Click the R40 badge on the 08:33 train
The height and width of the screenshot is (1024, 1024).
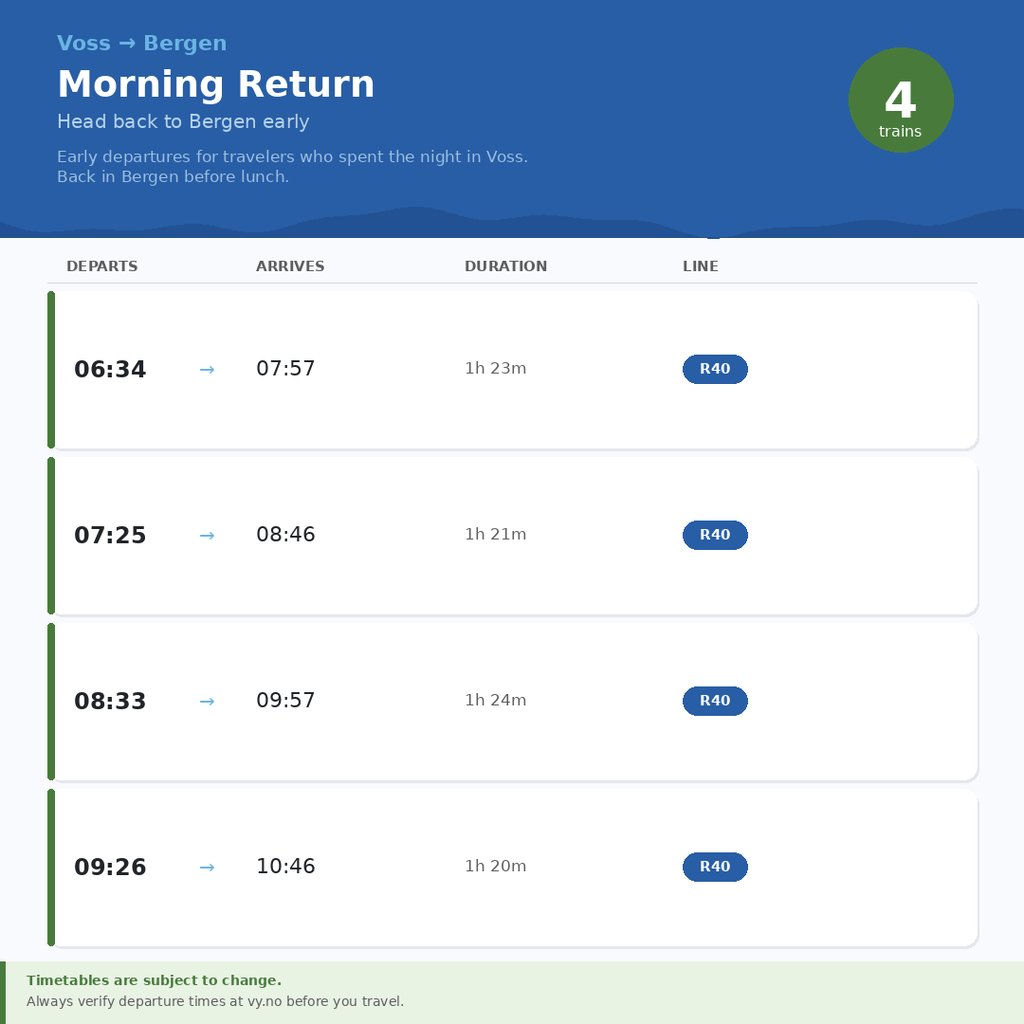[715, 701]
